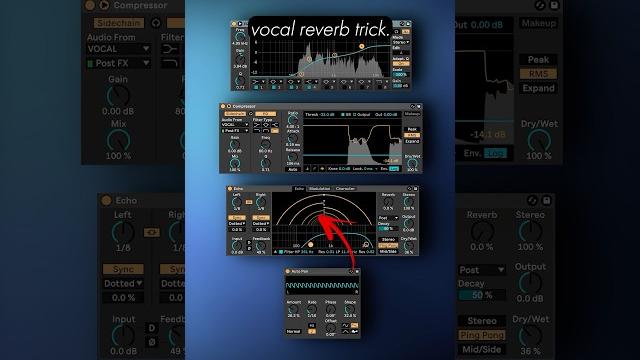
Task: Select the highlighted waveform icon in Auto Pan
Action: pyautogui.click(x=354, y=325)
